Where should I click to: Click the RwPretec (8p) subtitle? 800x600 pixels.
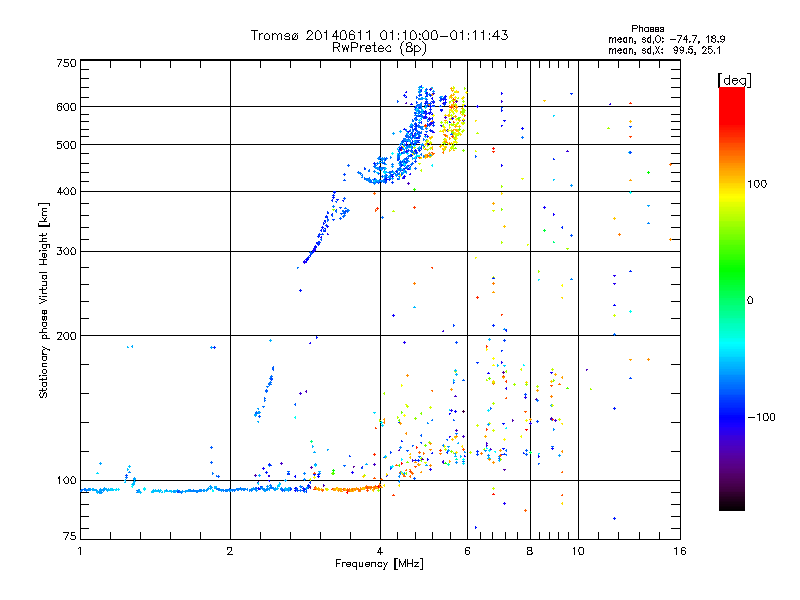[x=379, y=47]
